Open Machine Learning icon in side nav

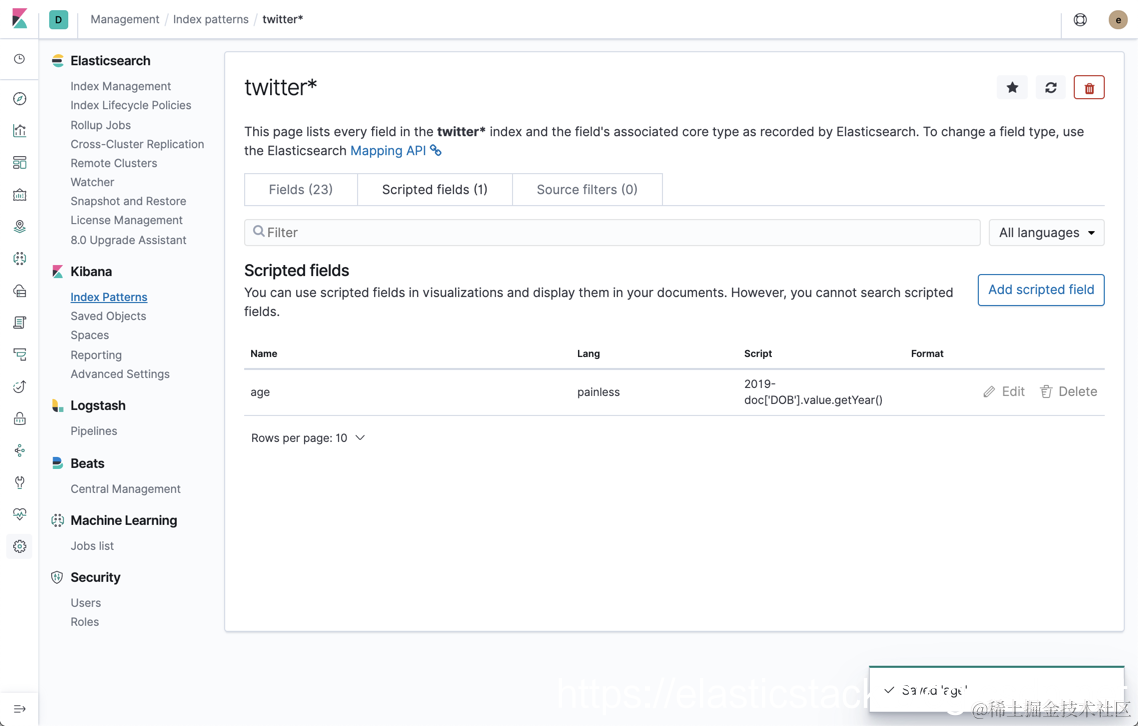click(20, 258)
